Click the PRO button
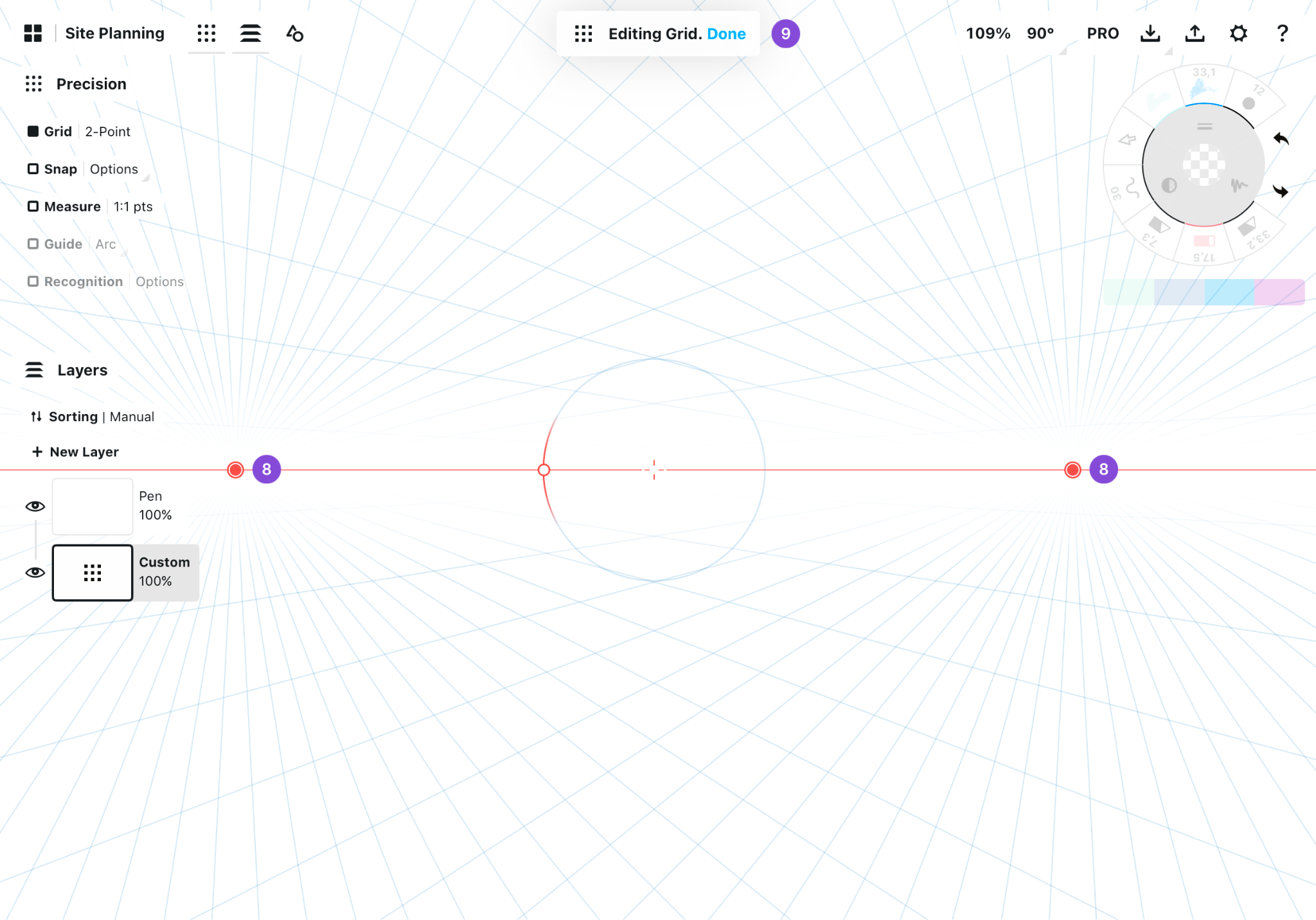The height and width of the screenshot is (920, 1316). pyautogui.click(x=1103, y=33)
